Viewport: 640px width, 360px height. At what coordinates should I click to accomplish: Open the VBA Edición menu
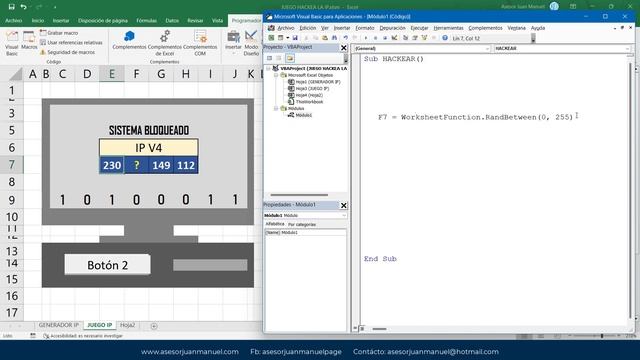[x=308, y=28]
